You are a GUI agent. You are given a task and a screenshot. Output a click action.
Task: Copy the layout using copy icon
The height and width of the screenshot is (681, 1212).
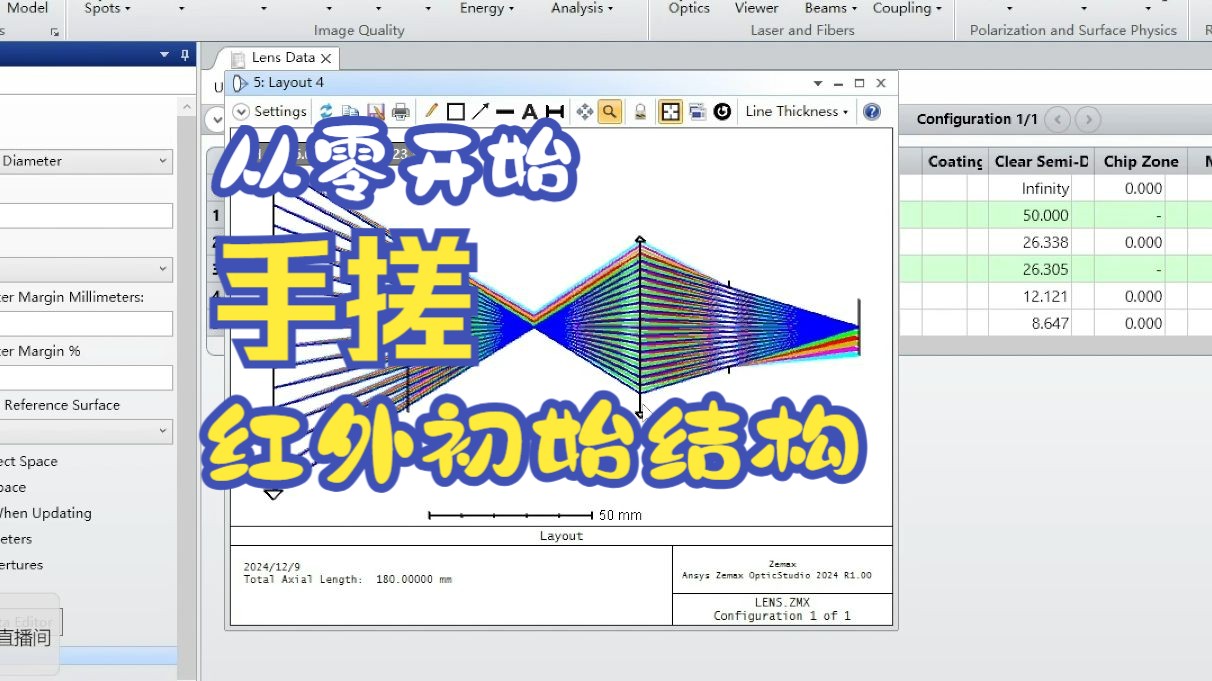(350, 111)
